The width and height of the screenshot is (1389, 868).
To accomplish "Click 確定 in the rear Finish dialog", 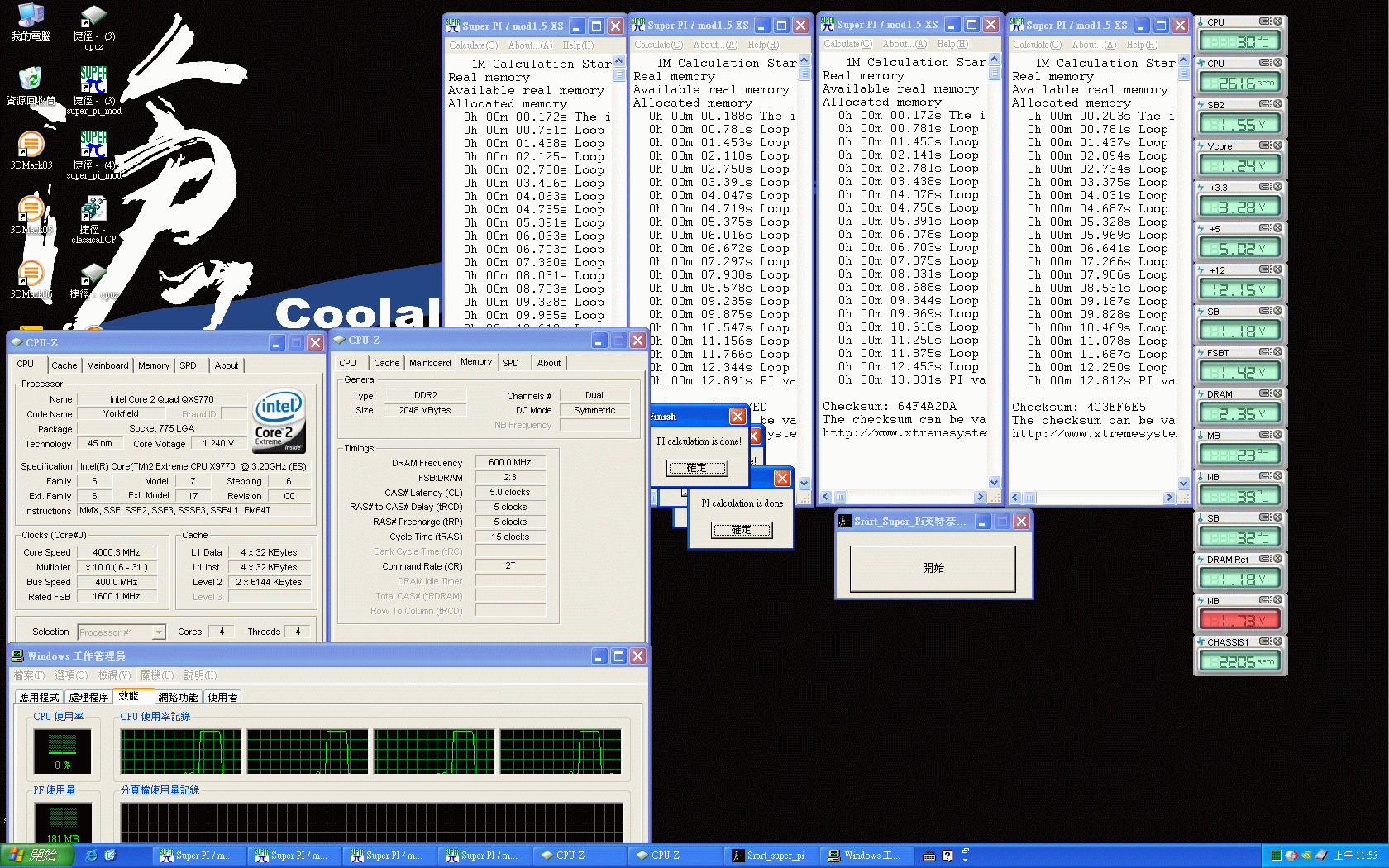I will [x=697, y=468].
